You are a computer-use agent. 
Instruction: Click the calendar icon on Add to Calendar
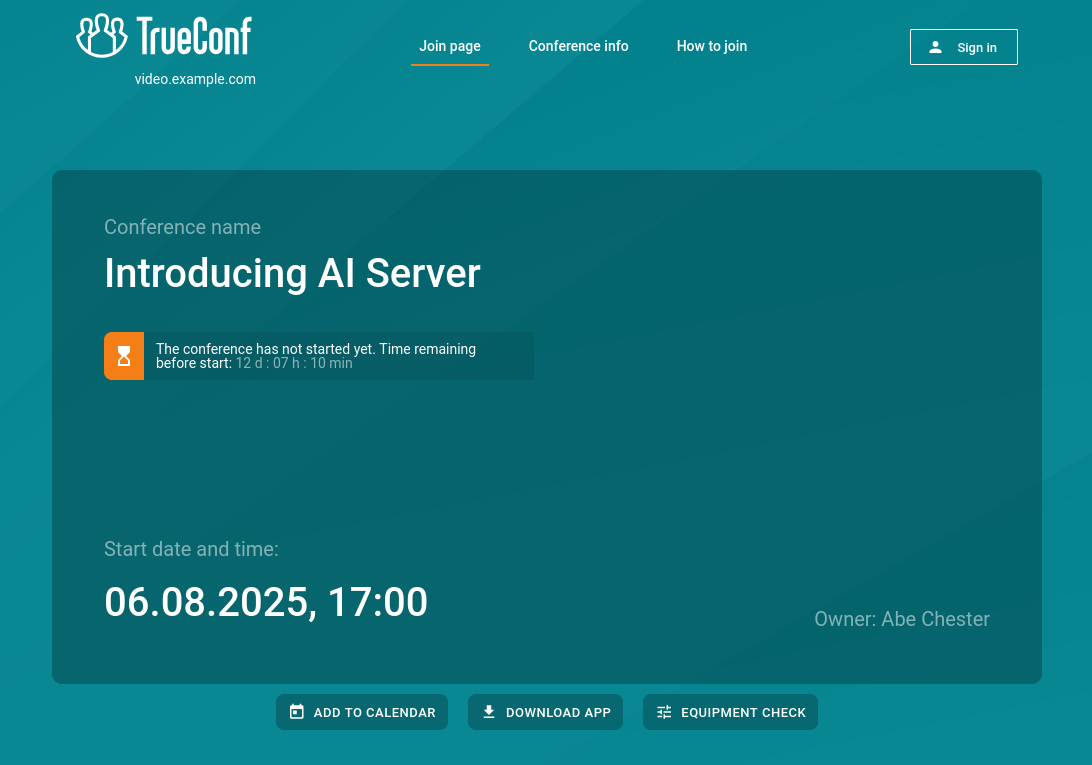click(296, 711)
